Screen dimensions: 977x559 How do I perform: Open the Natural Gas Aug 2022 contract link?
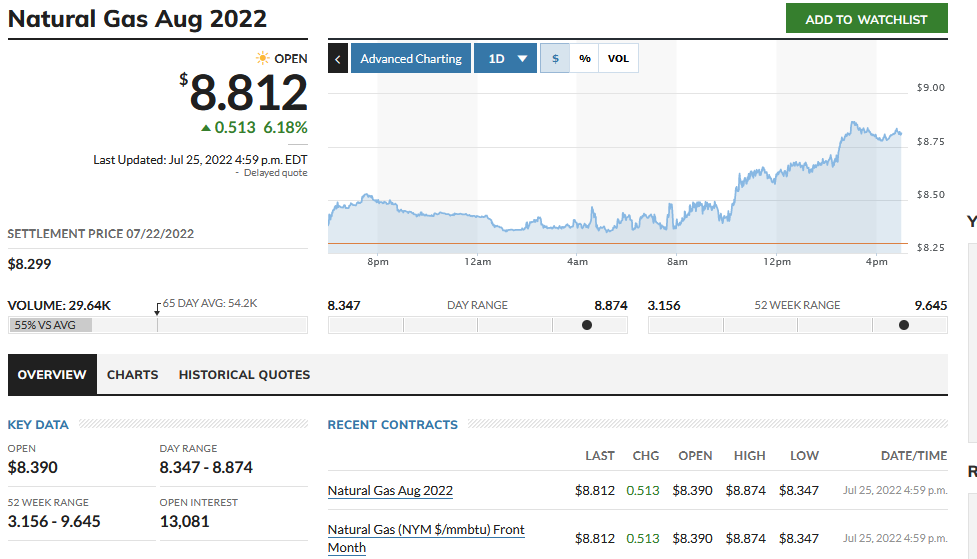[x=390, y=490]
